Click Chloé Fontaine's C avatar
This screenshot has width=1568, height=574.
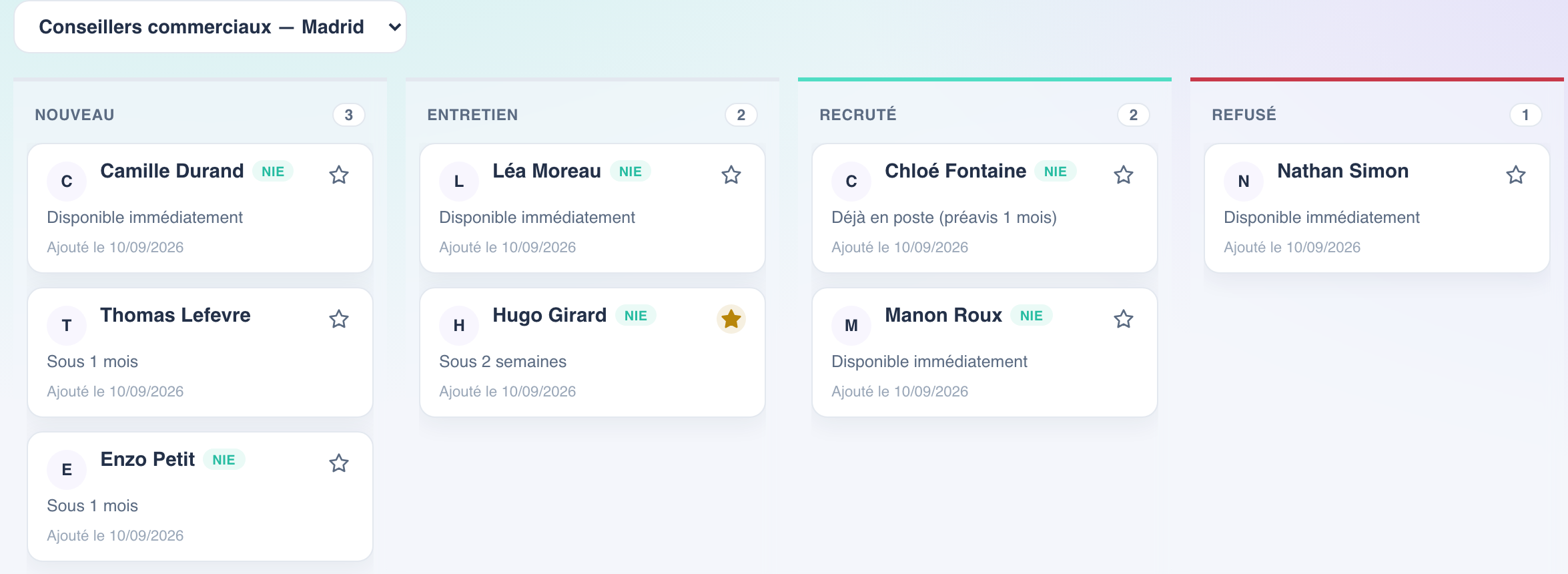(x=851, y=182)
